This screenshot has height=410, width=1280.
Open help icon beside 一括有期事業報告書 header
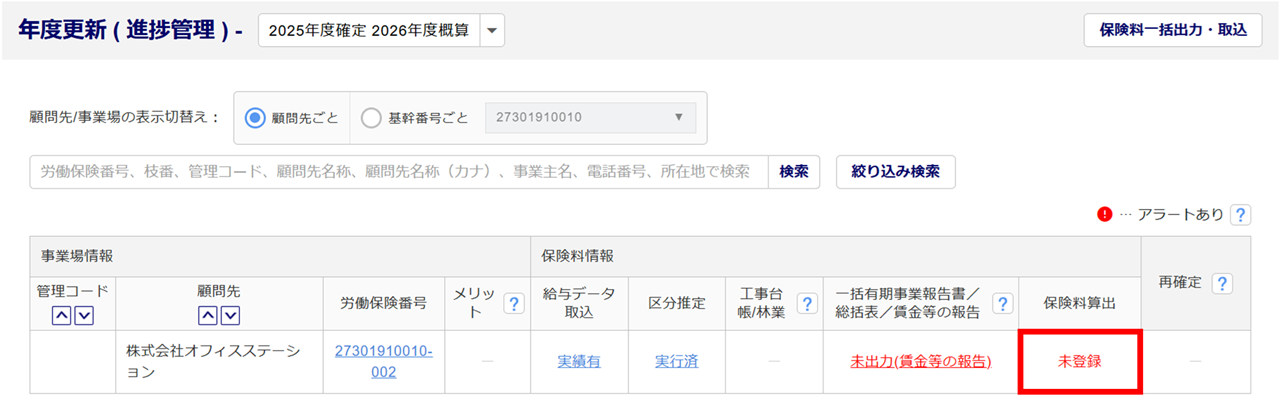(1002, 304)
